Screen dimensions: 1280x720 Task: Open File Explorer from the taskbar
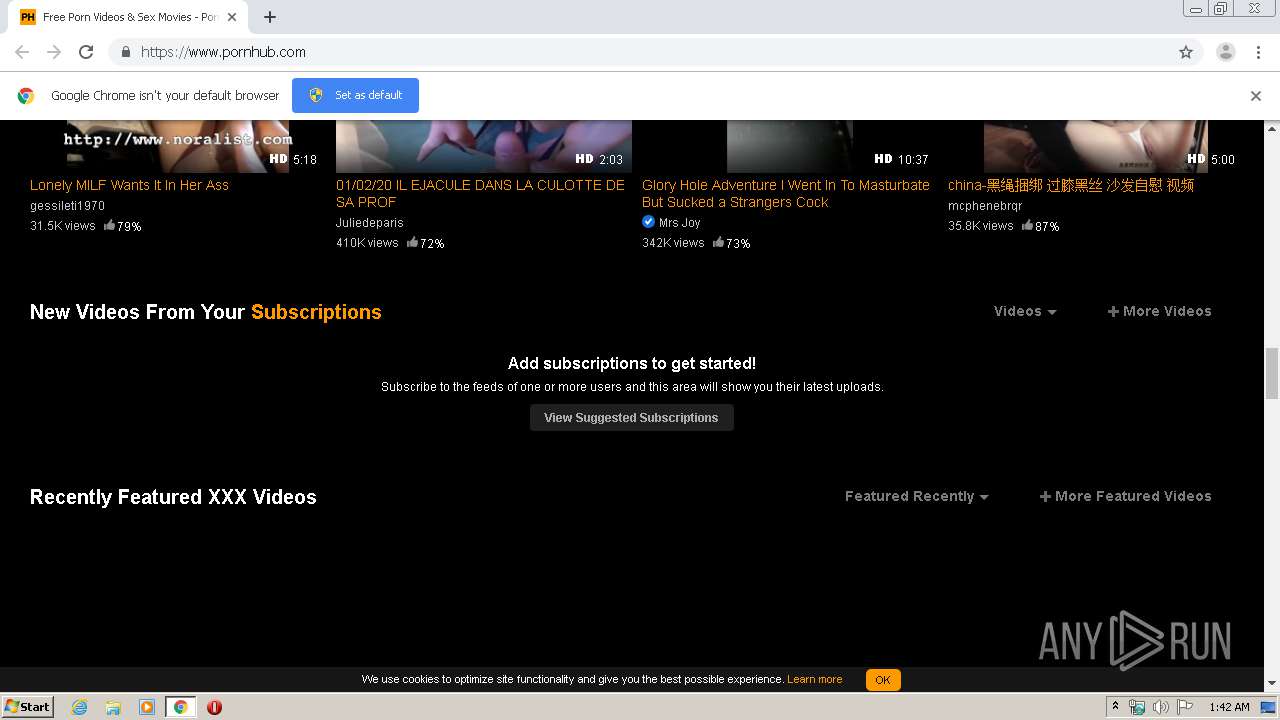[113, 707]
